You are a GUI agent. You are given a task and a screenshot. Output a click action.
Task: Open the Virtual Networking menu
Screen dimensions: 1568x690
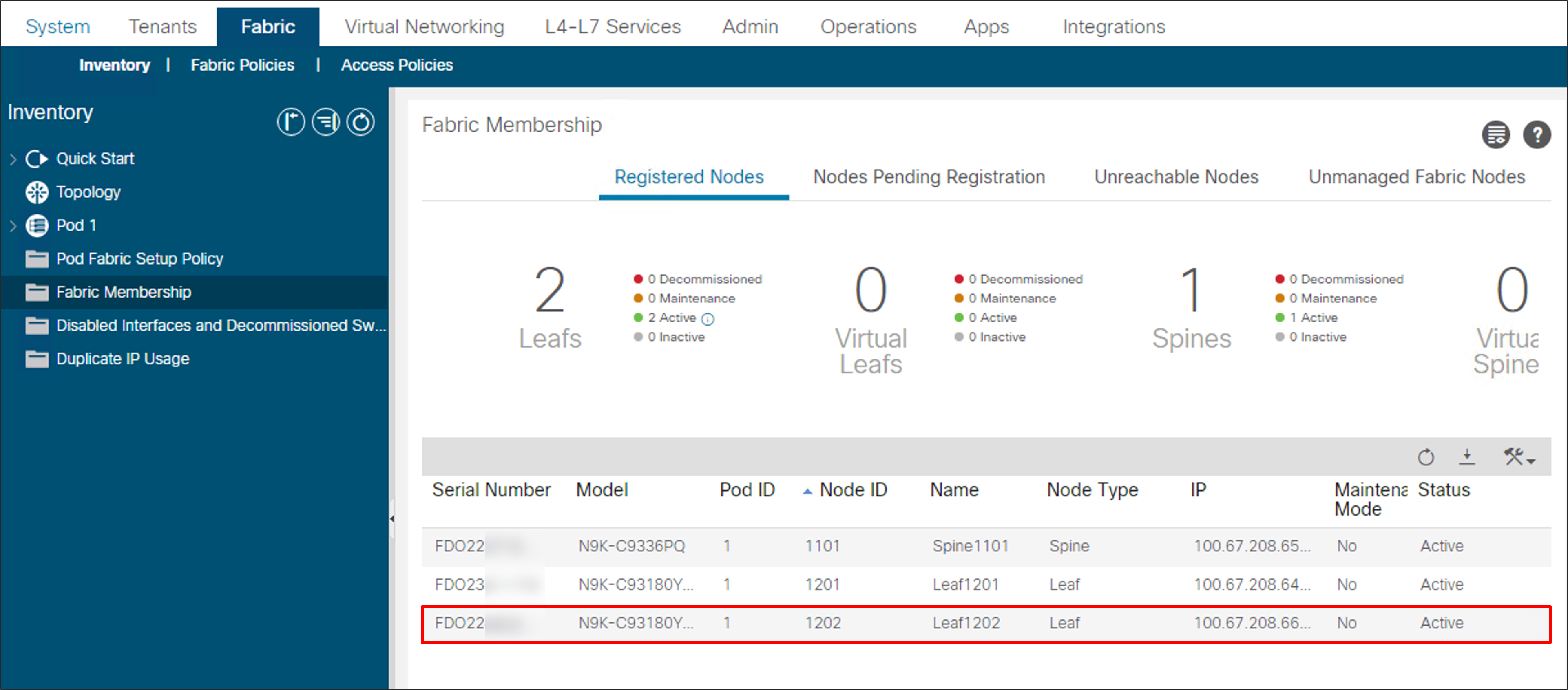[x=424, y=26]
